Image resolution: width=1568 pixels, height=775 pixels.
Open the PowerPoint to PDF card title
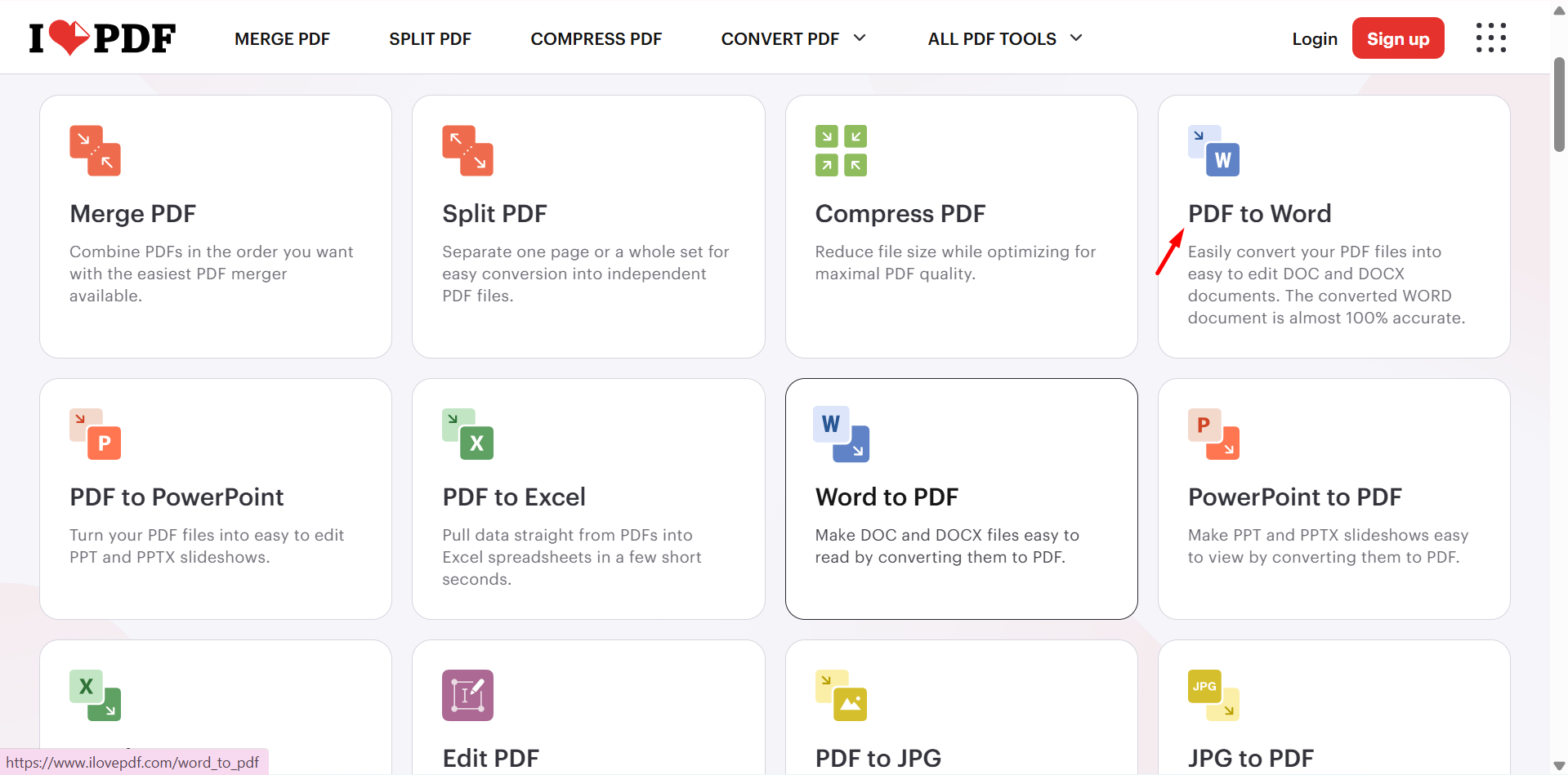pyautogui.click(x=1294, y=497)
